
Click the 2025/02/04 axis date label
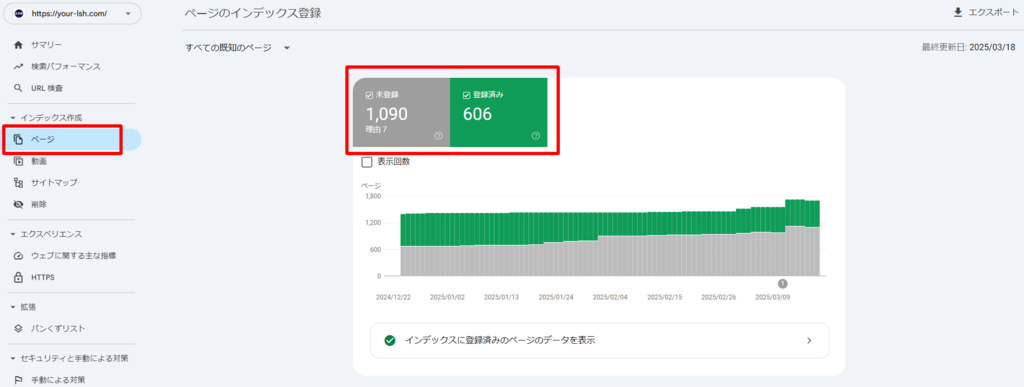[x=610, y=296]
